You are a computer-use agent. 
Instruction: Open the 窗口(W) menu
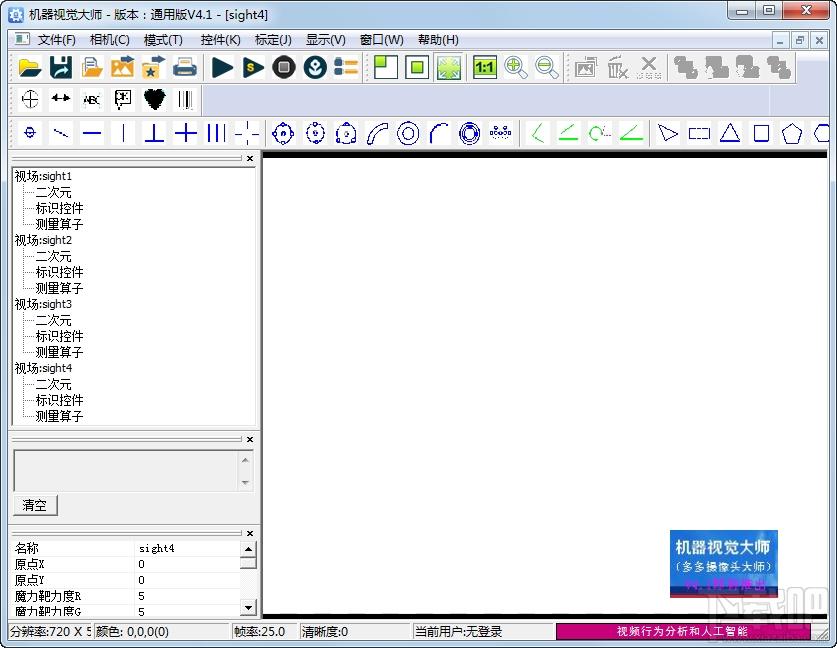[382, 40]
